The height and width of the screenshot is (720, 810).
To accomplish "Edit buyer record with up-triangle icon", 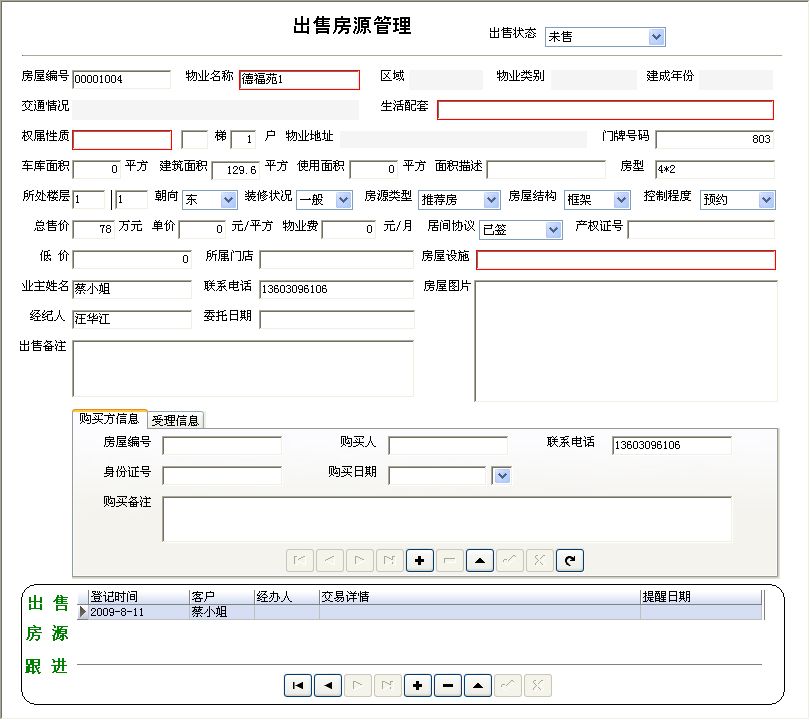I will [x=479, y=560].
